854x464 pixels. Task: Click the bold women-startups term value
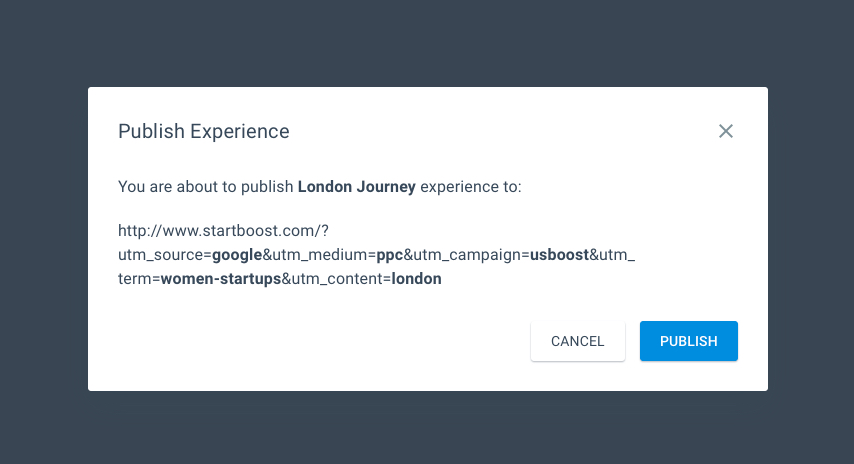220,279
